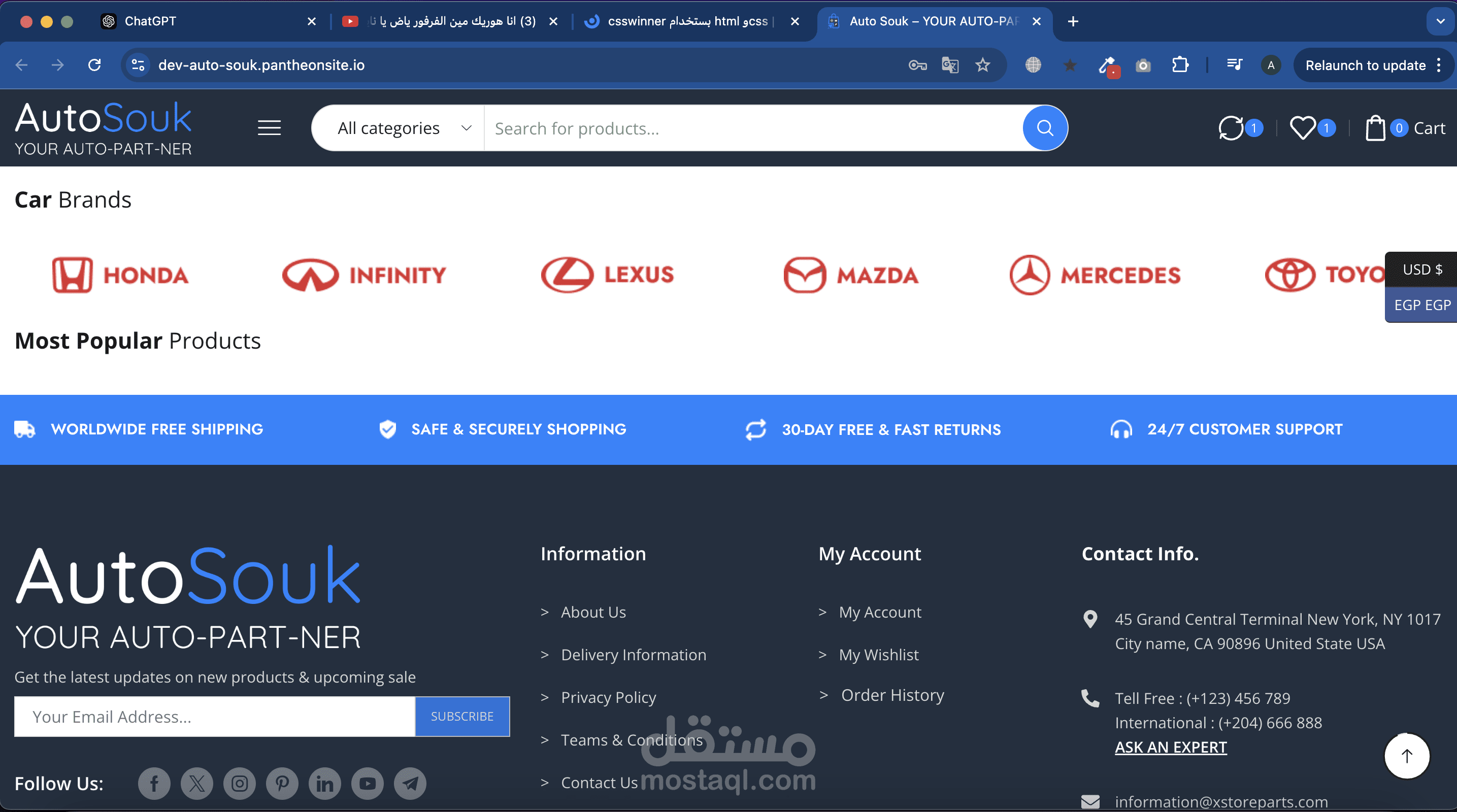Switch to the ChatGPT tab

click(150, 21)
